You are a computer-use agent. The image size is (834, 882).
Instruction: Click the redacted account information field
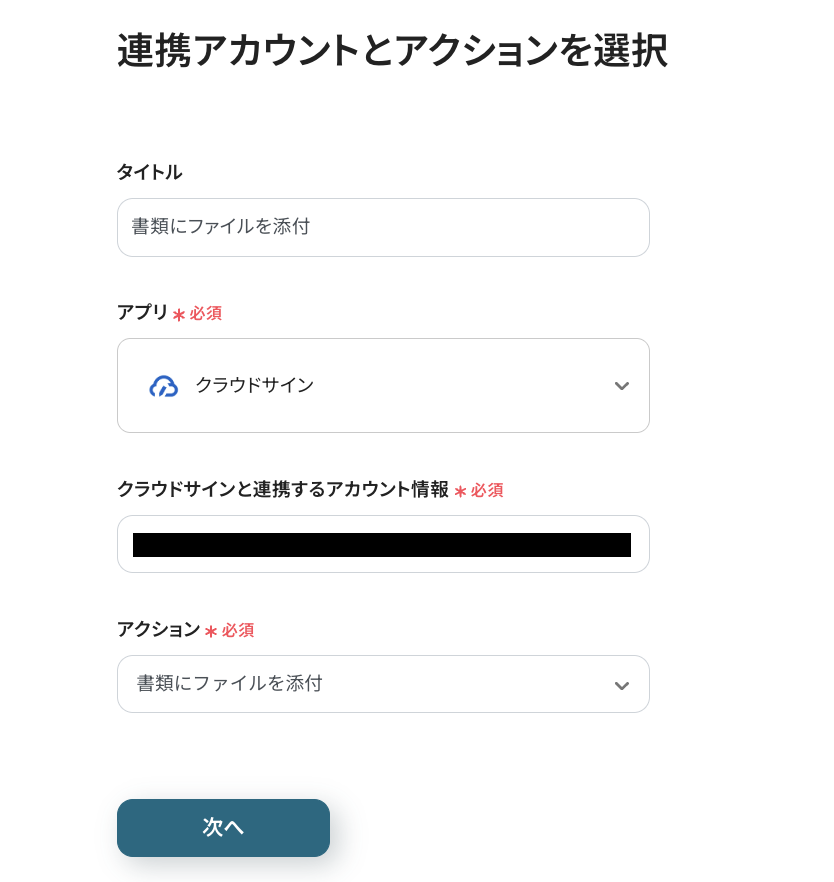(382, 544)
